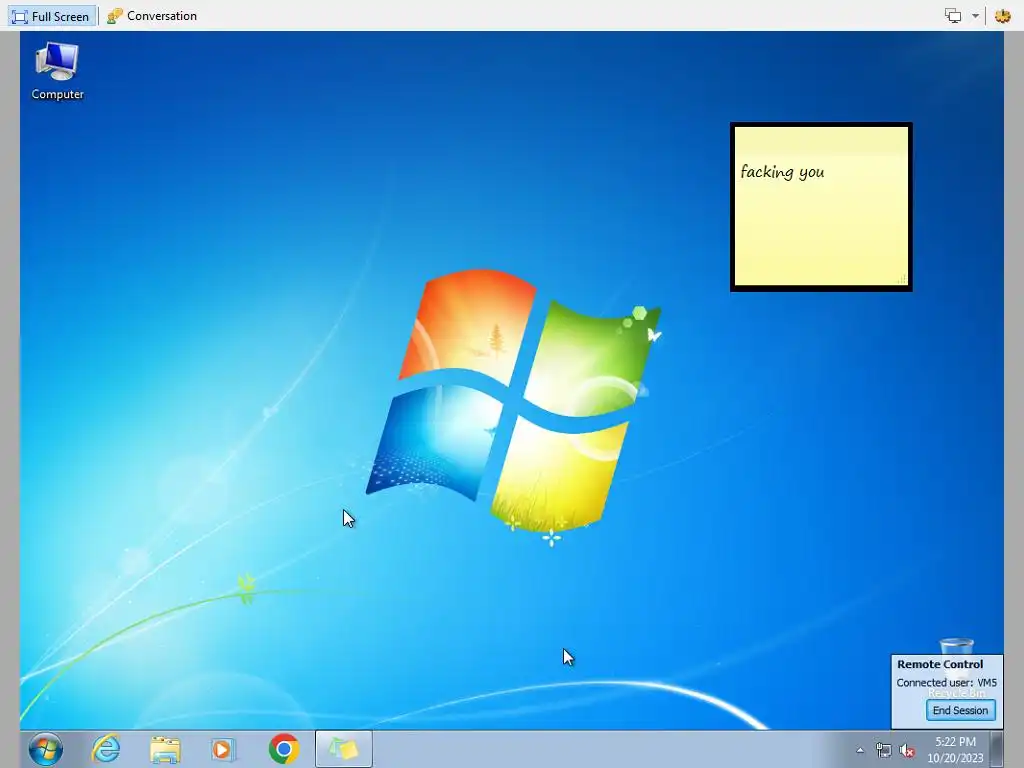Click the Remote Control popup title
1024x768 pixels.
point(940,664)
